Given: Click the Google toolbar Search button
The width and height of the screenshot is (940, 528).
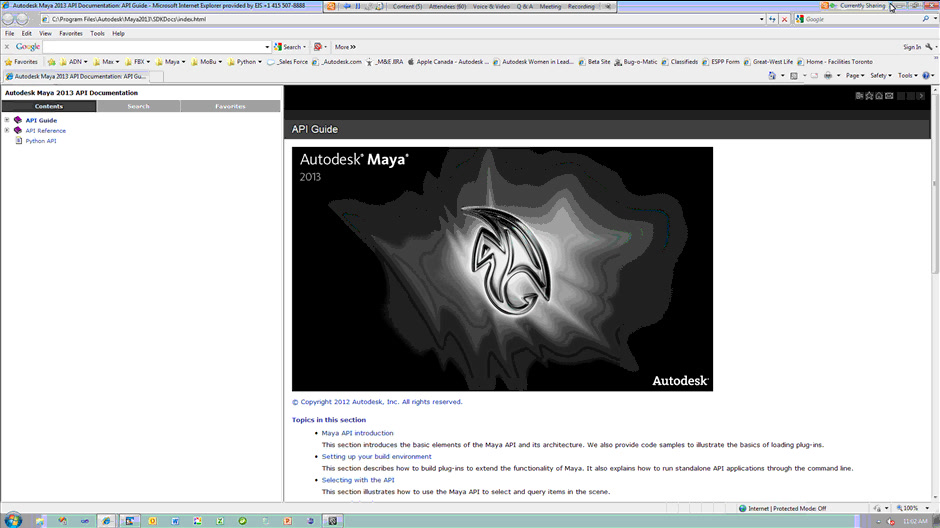Looking at the screenshot, I should click(290, 47).
